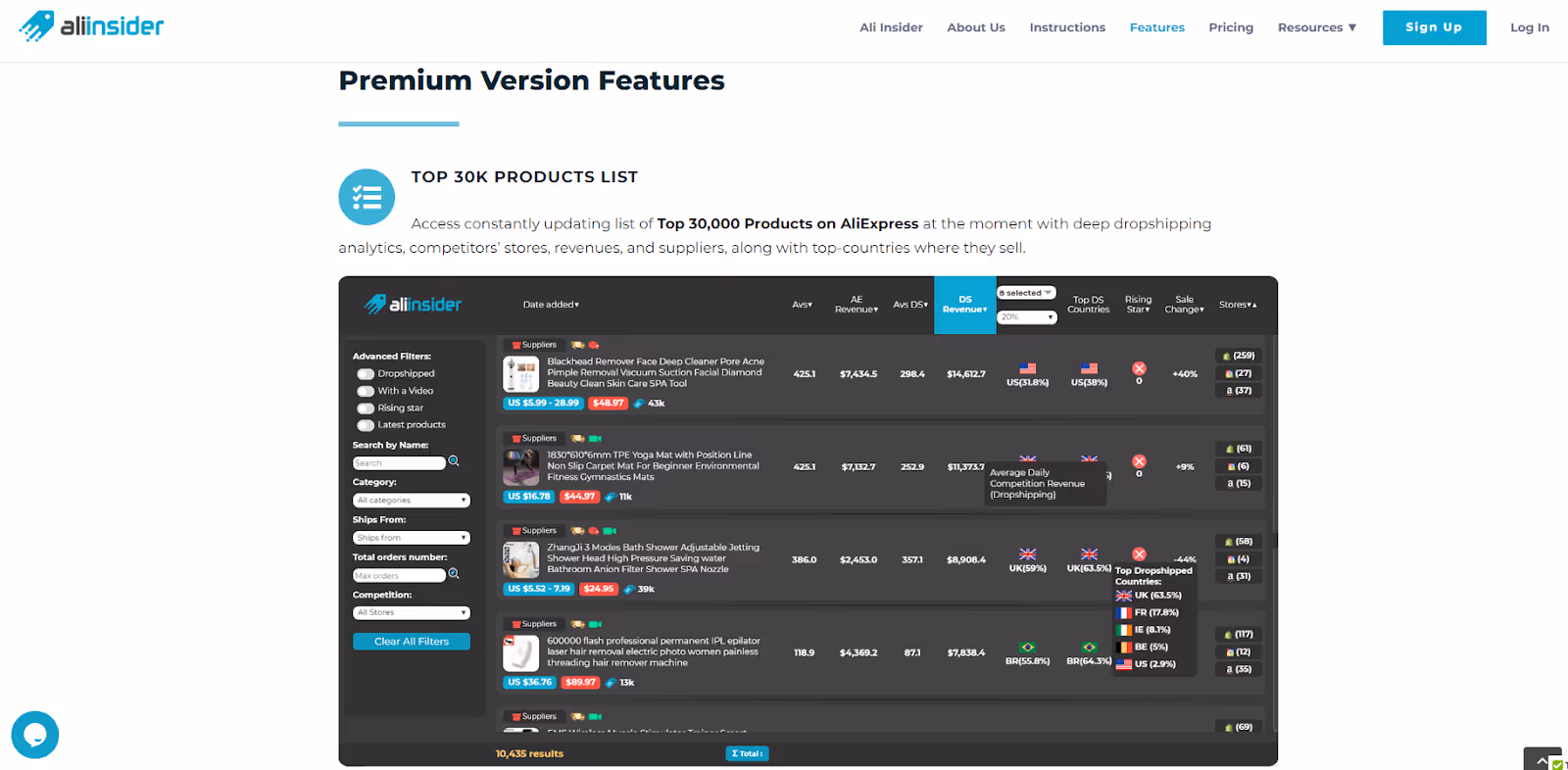Toggle the Rising star filter switch
Image resolution: width=1568 pixels, height=770 pixels.
(366, 409)
